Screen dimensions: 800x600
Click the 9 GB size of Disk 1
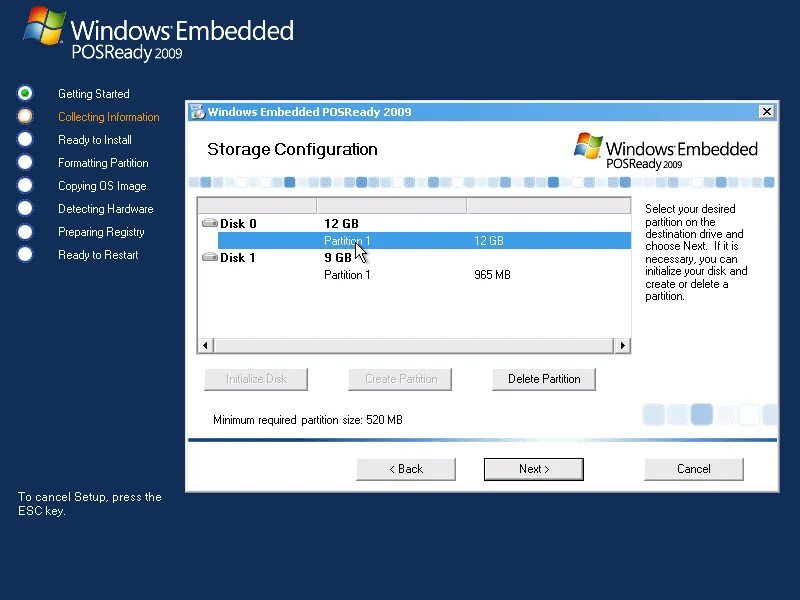point(338,258)
